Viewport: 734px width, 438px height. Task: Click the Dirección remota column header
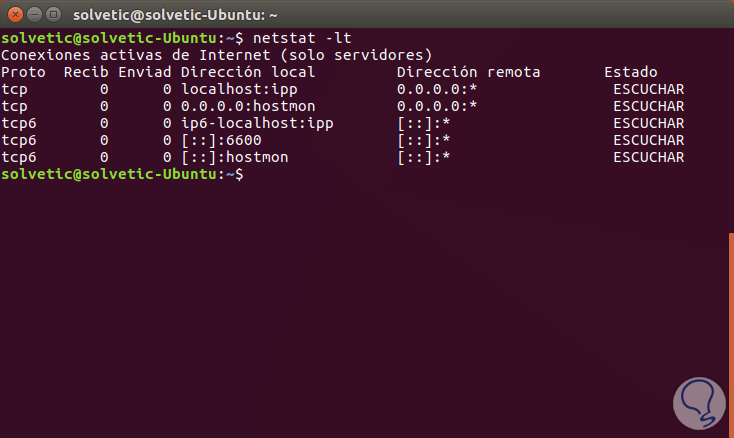[468, 72]
